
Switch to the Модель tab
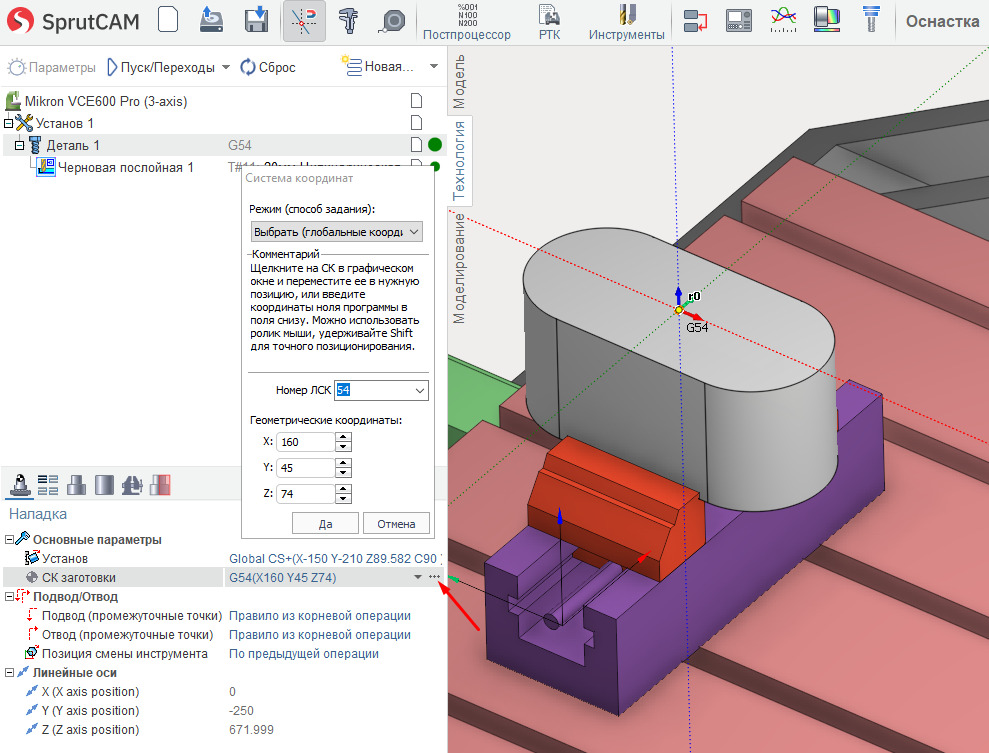tap(460, 82)
